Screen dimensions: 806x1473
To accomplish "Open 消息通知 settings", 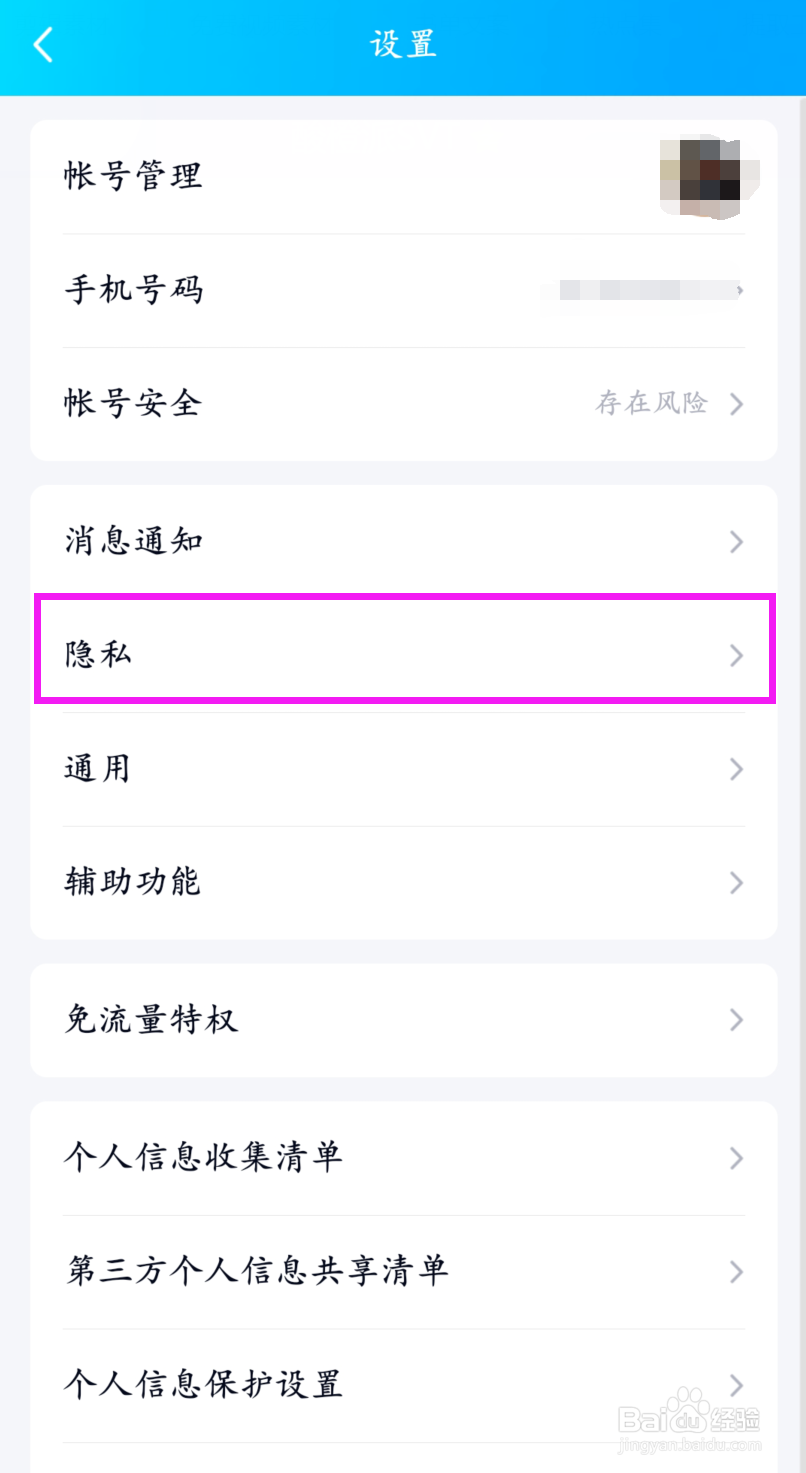I will click(404, 542).
